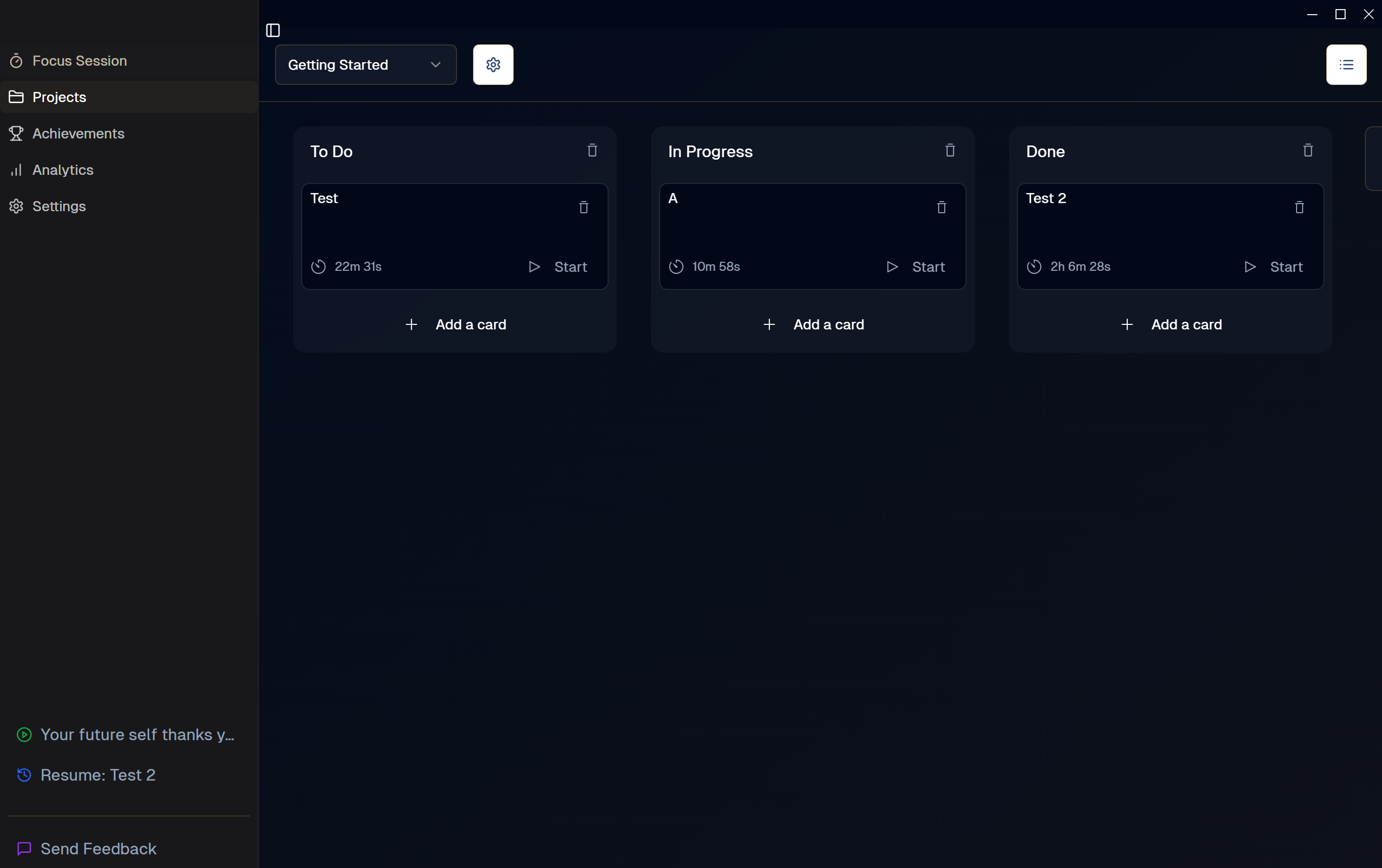Go to Focus Session page
This screenshot has width=1382, height=868.
pyautogui.click(x=79, y=61)
